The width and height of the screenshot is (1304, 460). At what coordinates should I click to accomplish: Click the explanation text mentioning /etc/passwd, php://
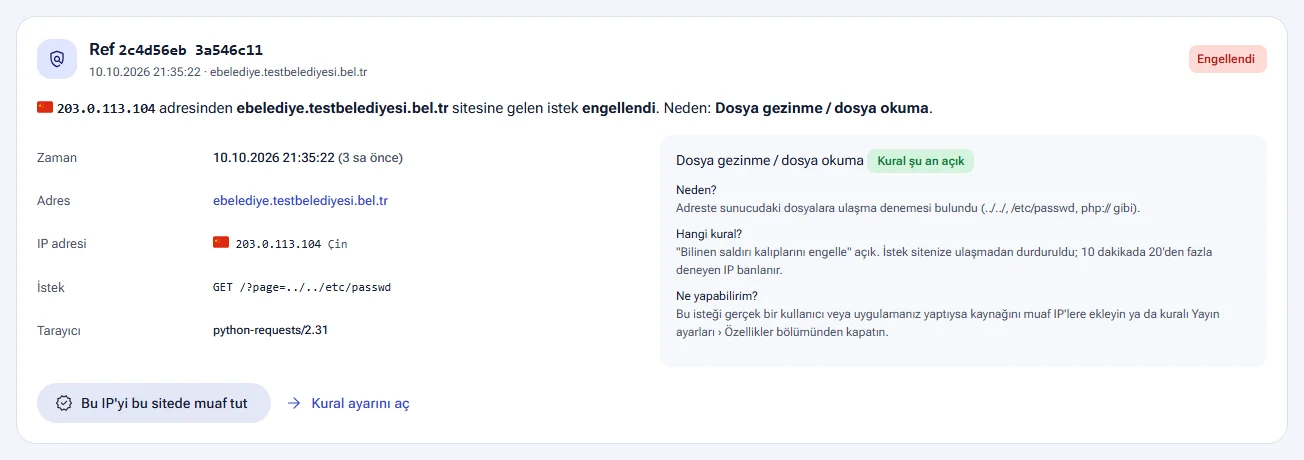coord(908,208)
